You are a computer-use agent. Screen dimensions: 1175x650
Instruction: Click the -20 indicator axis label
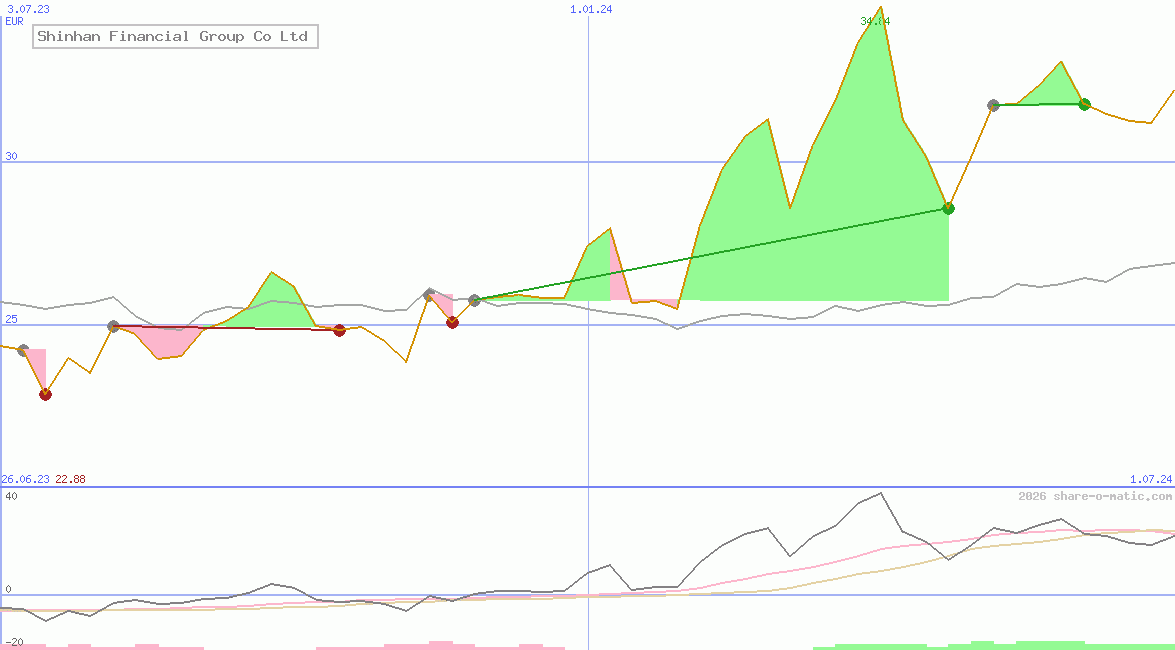point(13,643)
